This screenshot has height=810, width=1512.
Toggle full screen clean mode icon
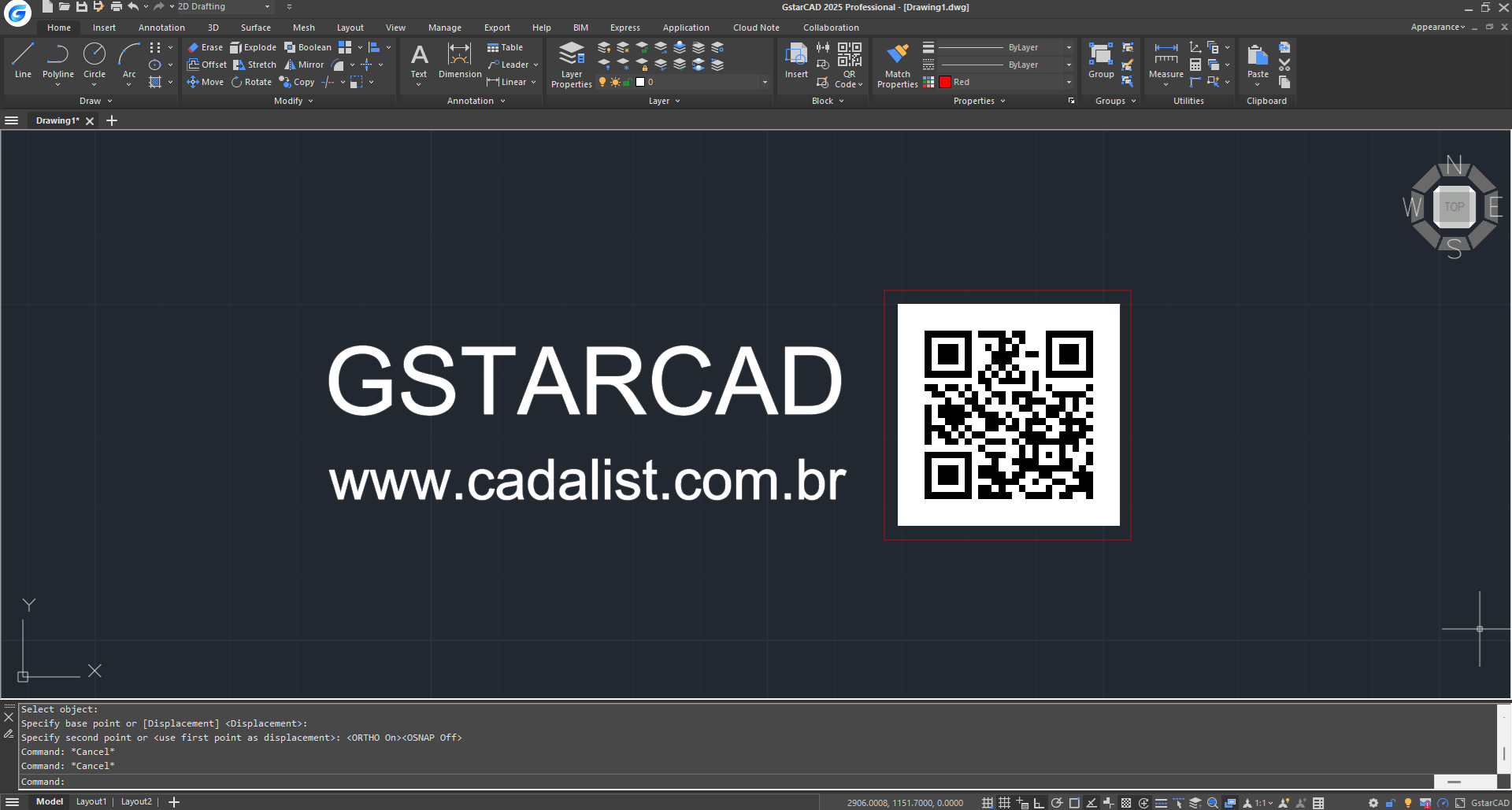click(1460, 803)
